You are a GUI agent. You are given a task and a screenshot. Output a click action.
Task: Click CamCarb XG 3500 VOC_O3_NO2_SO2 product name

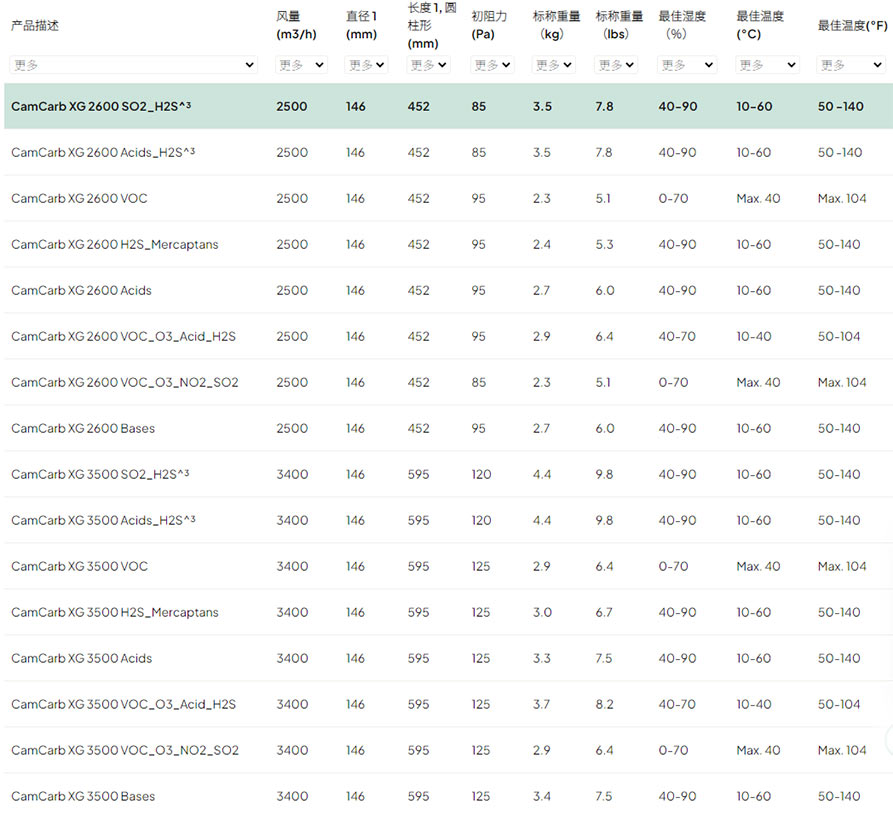pyautogui.click(x=125, y=751)
